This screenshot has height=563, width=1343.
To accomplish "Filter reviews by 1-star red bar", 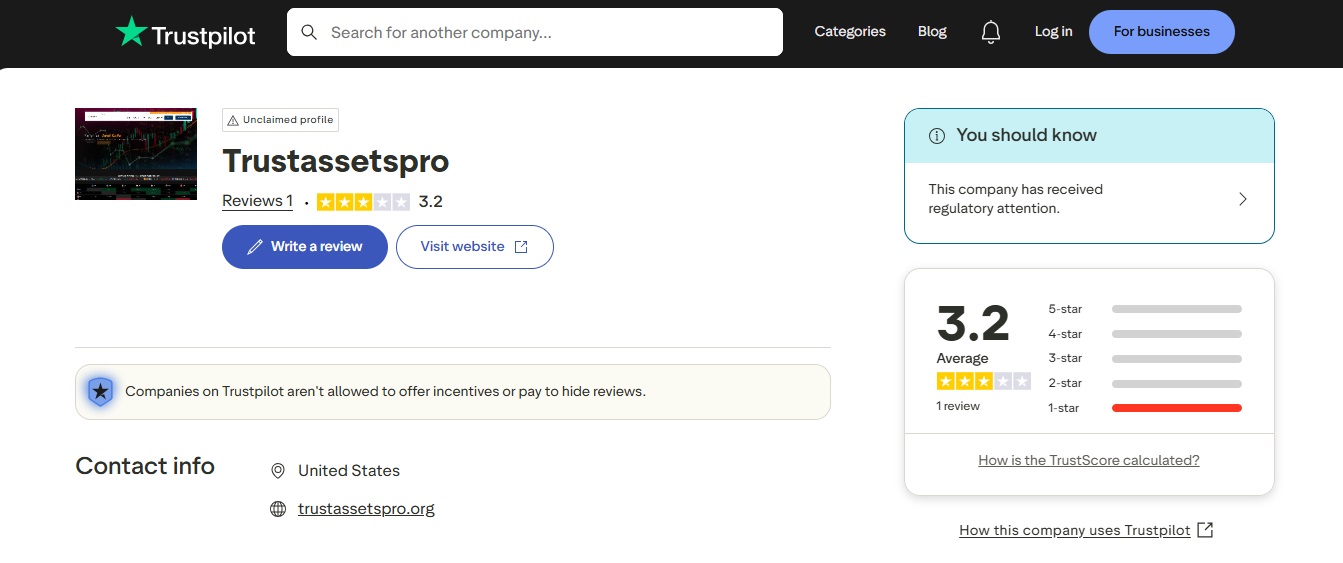I will tap(1176, 408).
